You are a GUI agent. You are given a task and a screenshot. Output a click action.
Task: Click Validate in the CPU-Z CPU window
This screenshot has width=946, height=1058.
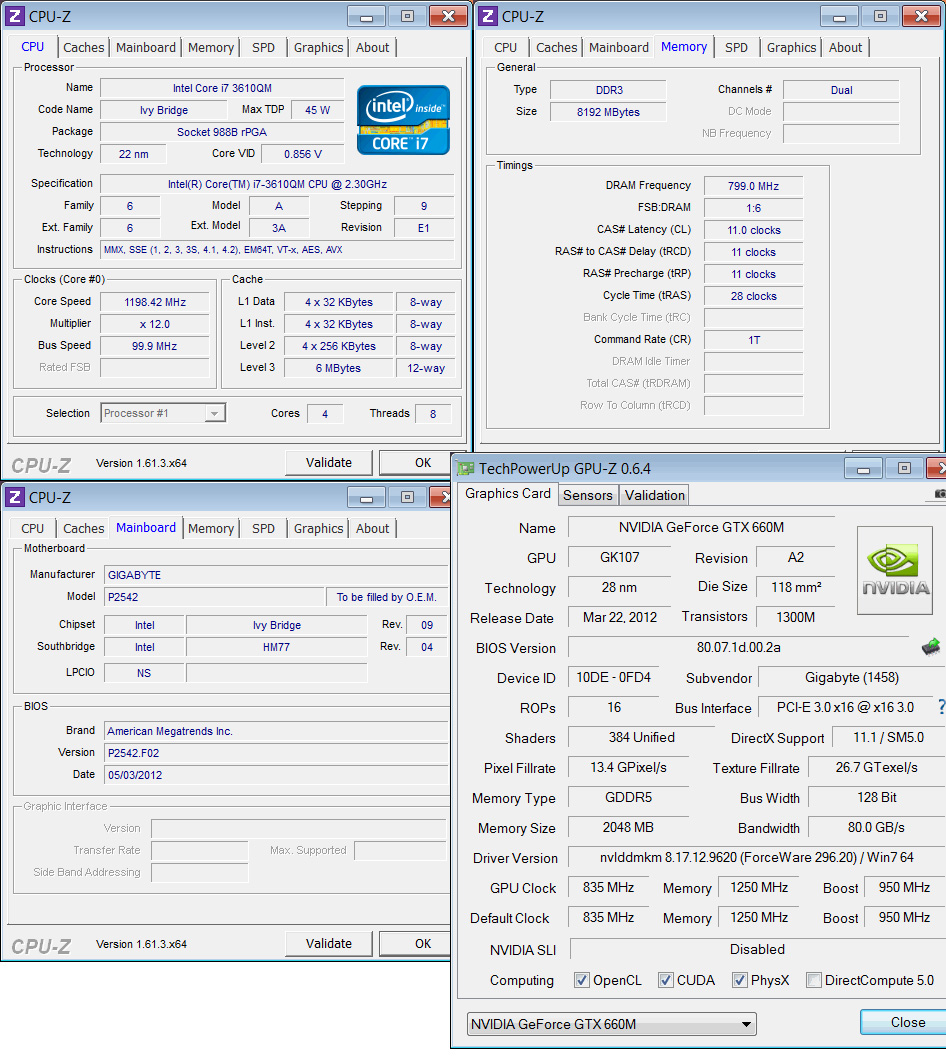[x=329, y=463]
